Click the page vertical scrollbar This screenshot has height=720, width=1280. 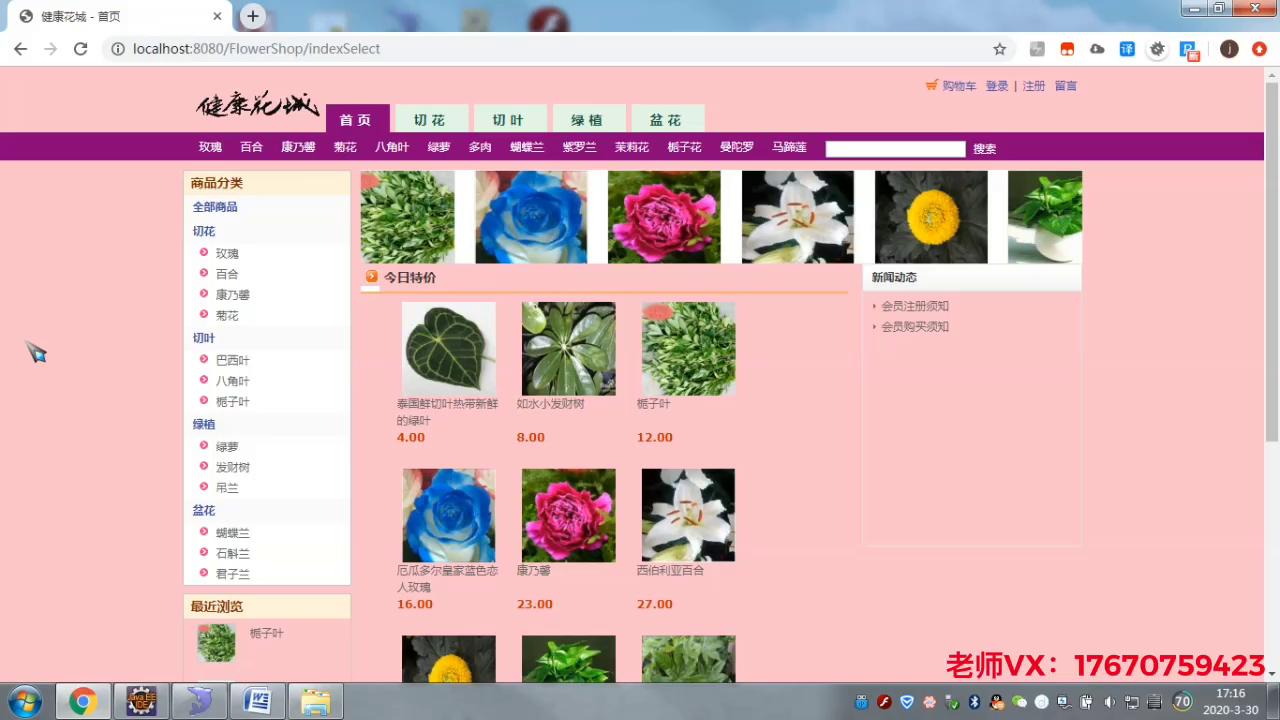coord(1271,260)
